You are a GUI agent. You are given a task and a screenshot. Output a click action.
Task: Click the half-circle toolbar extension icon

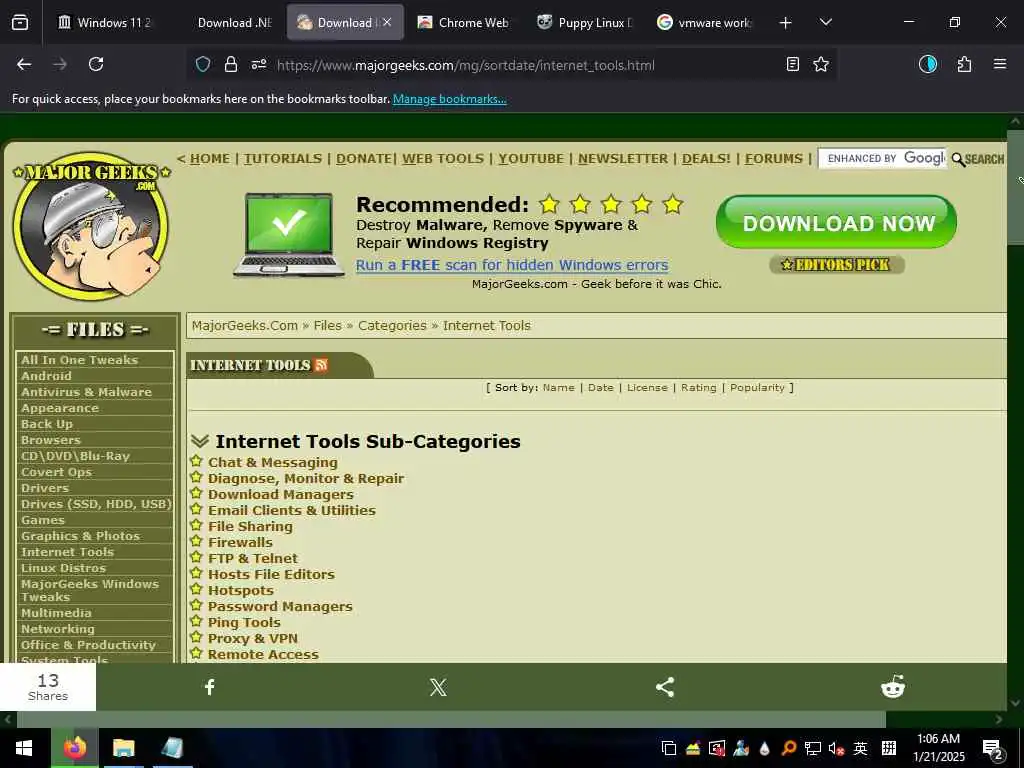928,64
